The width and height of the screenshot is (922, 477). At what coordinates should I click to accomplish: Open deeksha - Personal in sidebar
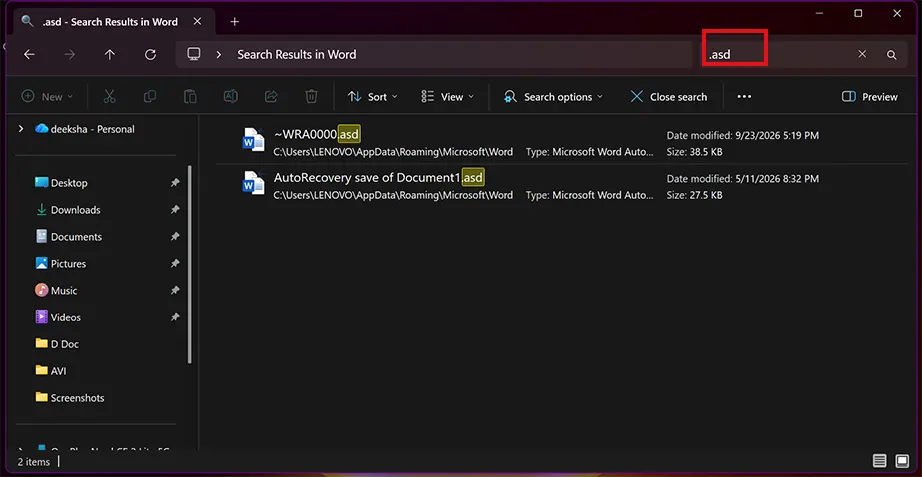pyautogui.click(x=85, y=129)
